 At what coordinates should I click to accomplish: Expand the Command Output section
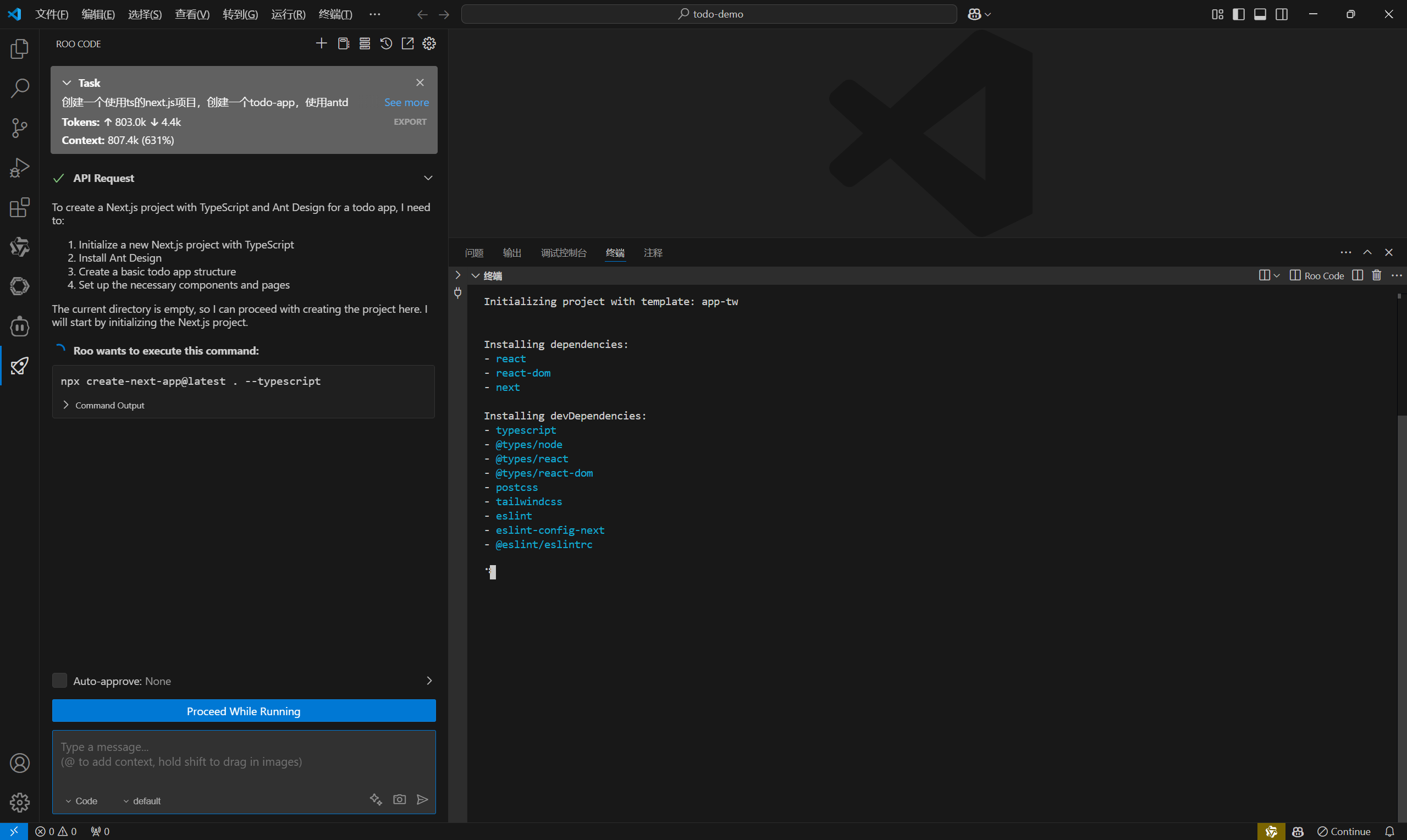pyautogui.click(x=105, y=405)
